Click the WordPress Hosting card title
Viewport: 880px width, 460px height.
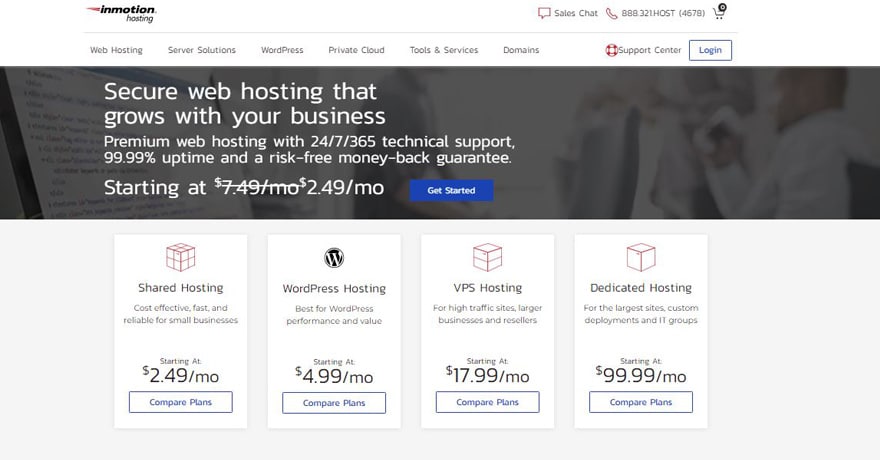334,288
